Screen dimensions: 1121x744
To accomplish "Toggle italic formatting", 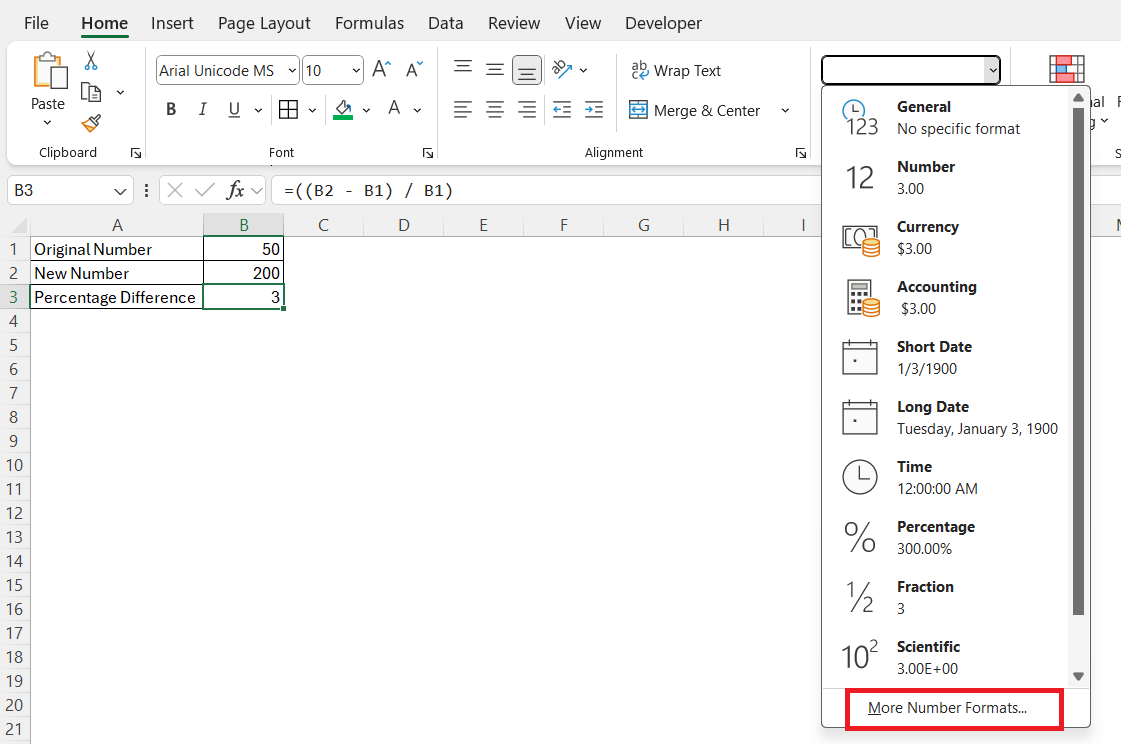I will click(x=202, y=109).
